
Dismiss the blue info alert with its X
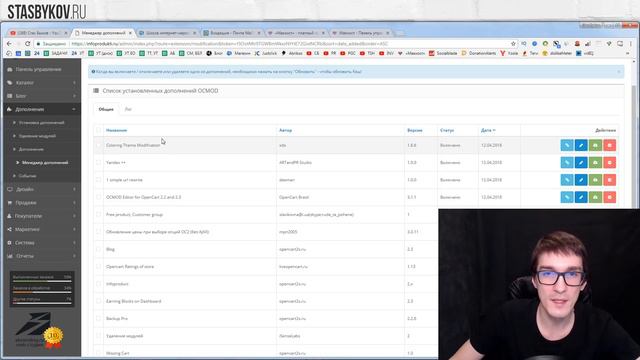tap(619, 72)
